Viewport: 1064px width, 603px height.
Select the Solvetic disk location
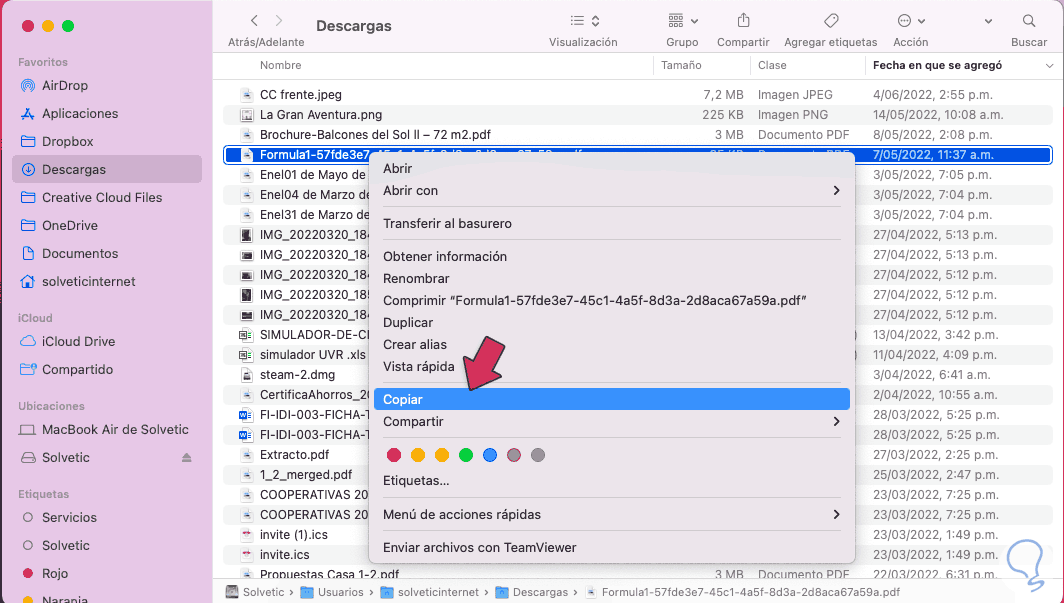click(66, 458)
